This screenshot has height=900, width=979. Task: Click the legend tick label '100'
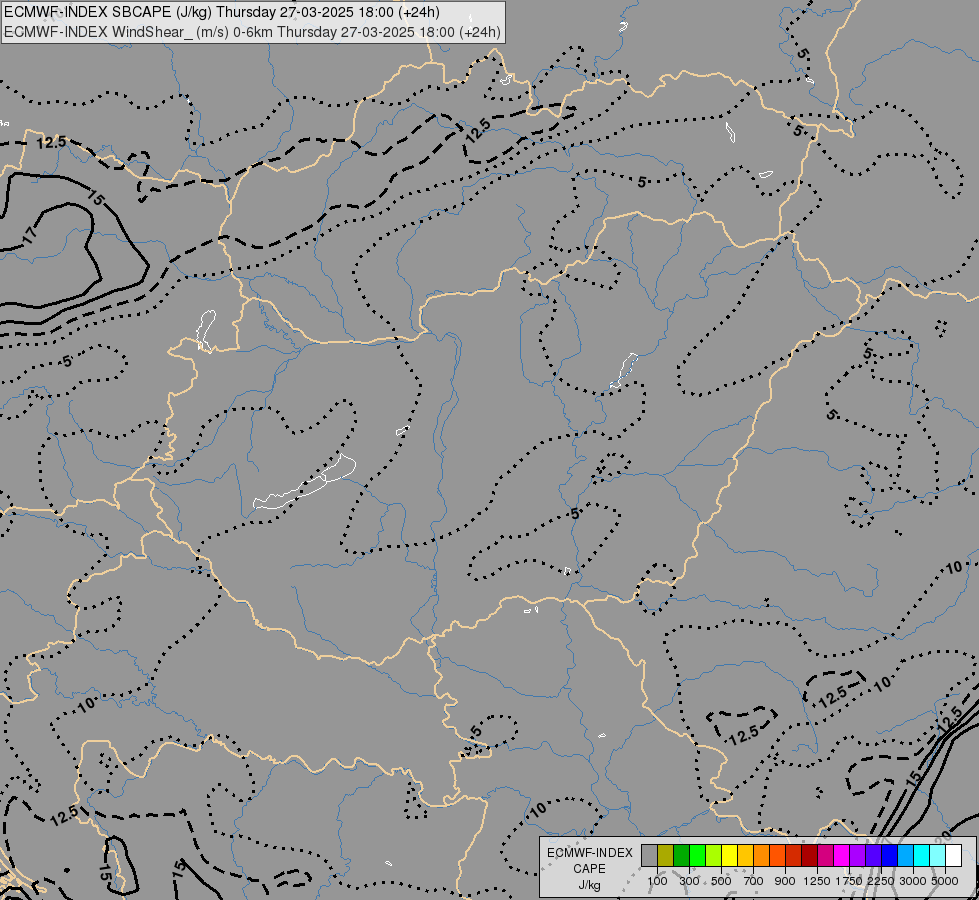coord(657,881)
